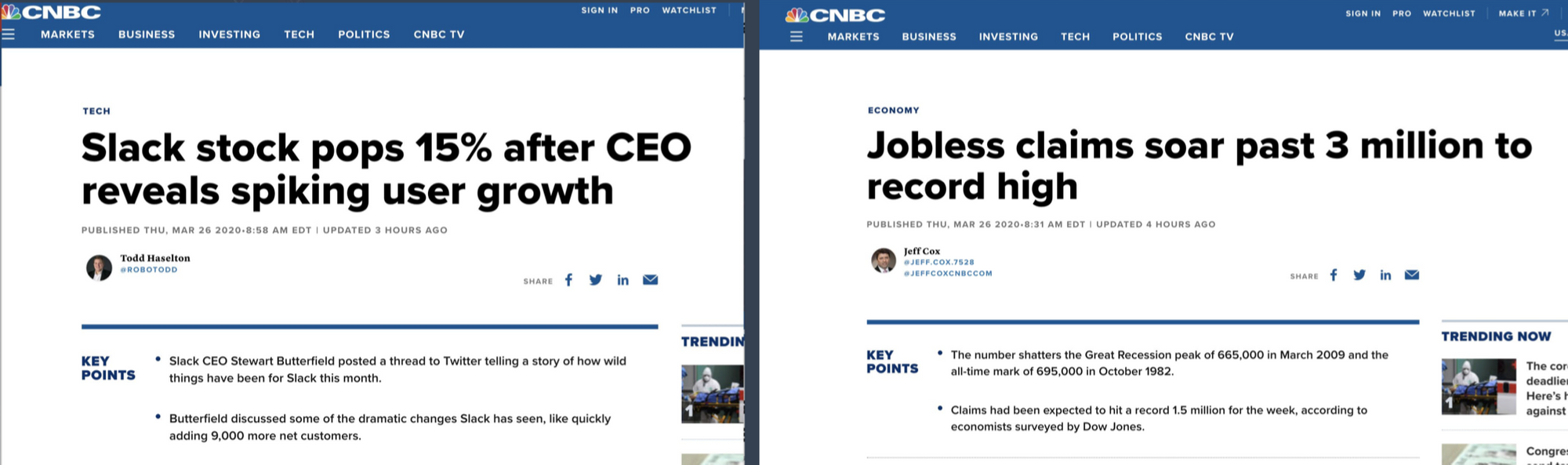Open hamburger menu on the Jobless claims page
1568x465 pixels.
[797, 37]
